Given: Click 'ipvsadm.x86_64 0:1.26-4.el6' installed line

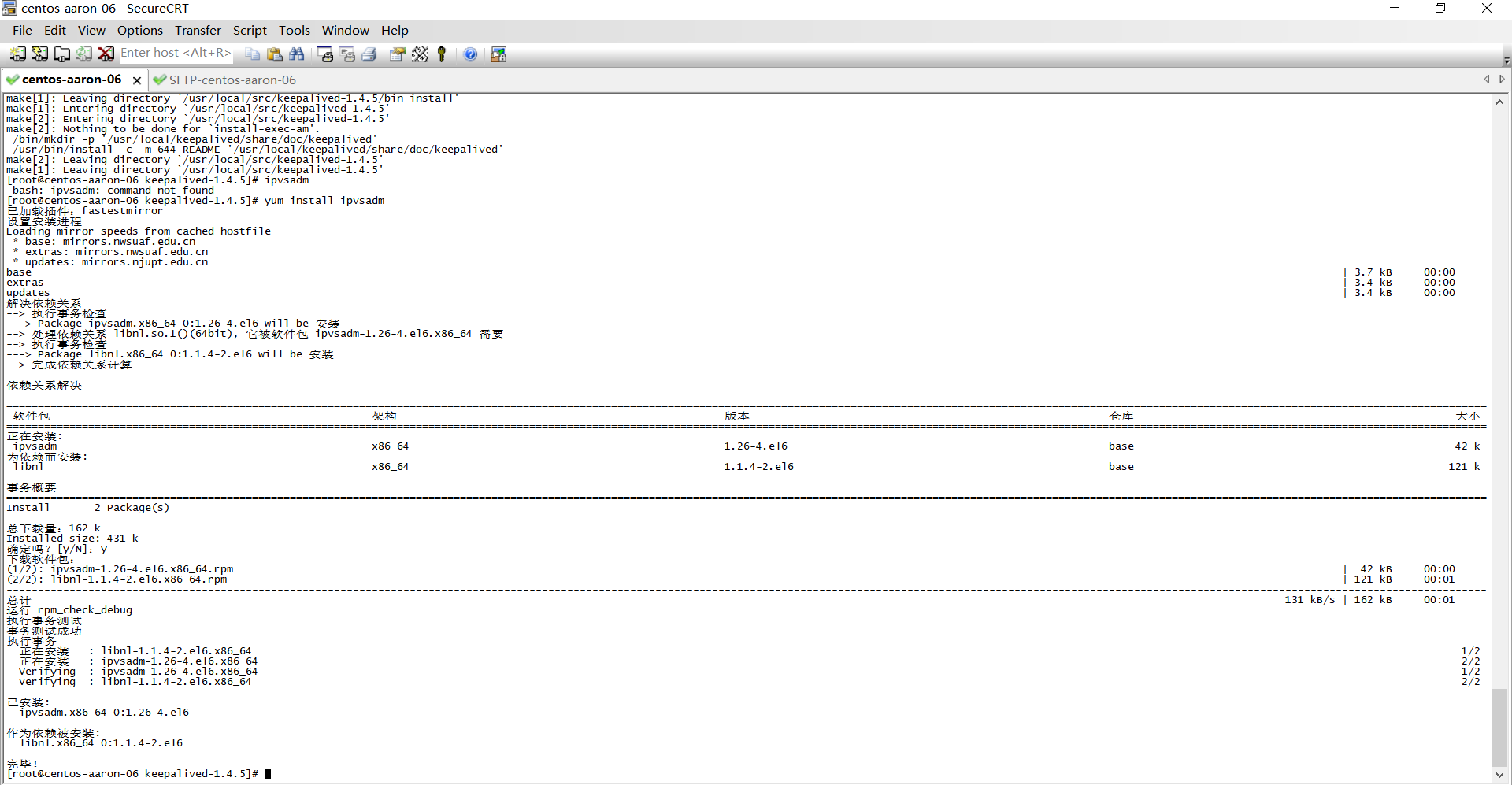Looking at the screenshot, I should (x=104, y=713).
